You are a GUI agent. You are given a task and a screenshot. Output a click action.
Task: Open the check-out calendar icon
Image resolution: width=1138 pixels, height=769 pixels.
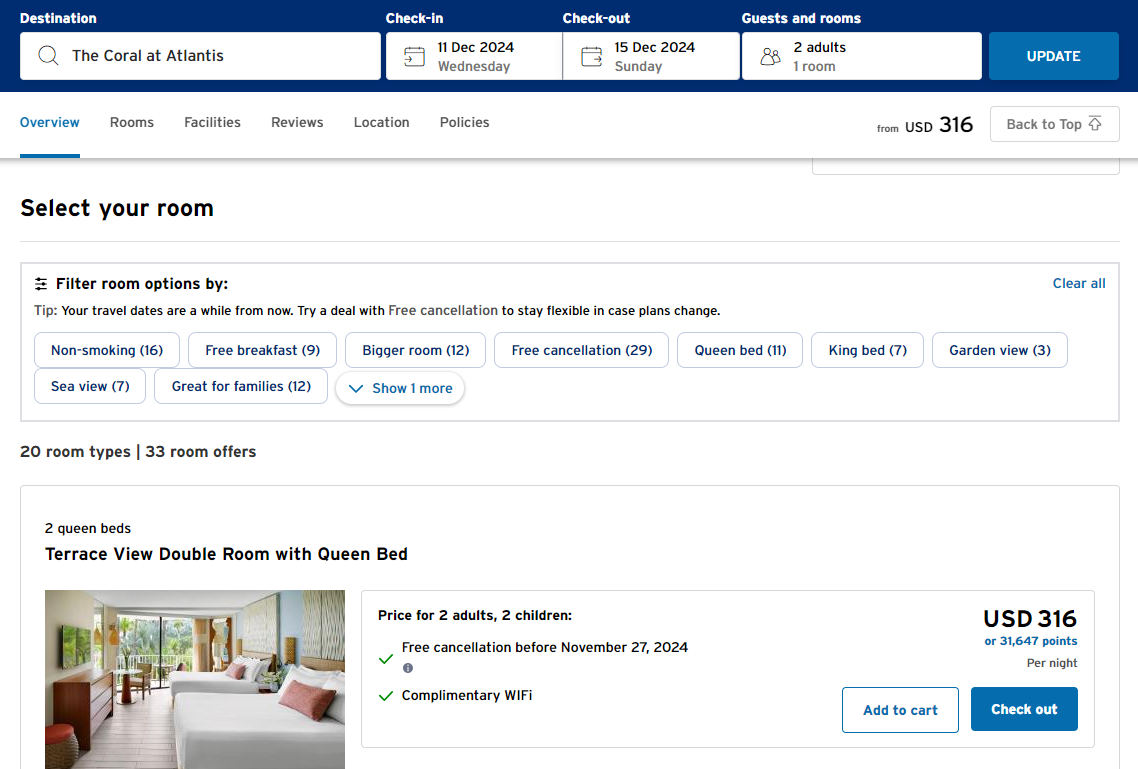click(x=592, y=56)
